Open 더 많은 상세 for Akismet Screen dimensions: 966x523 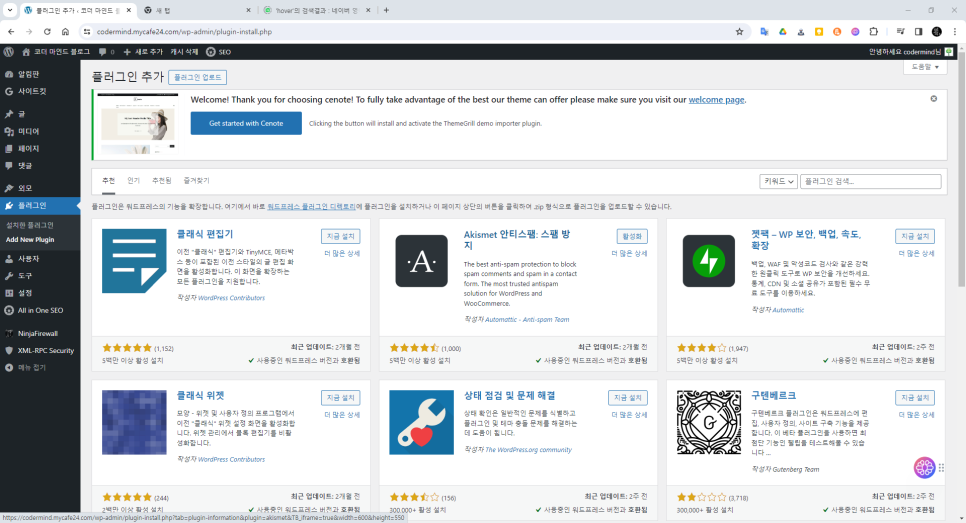click(x=629, y=253)
